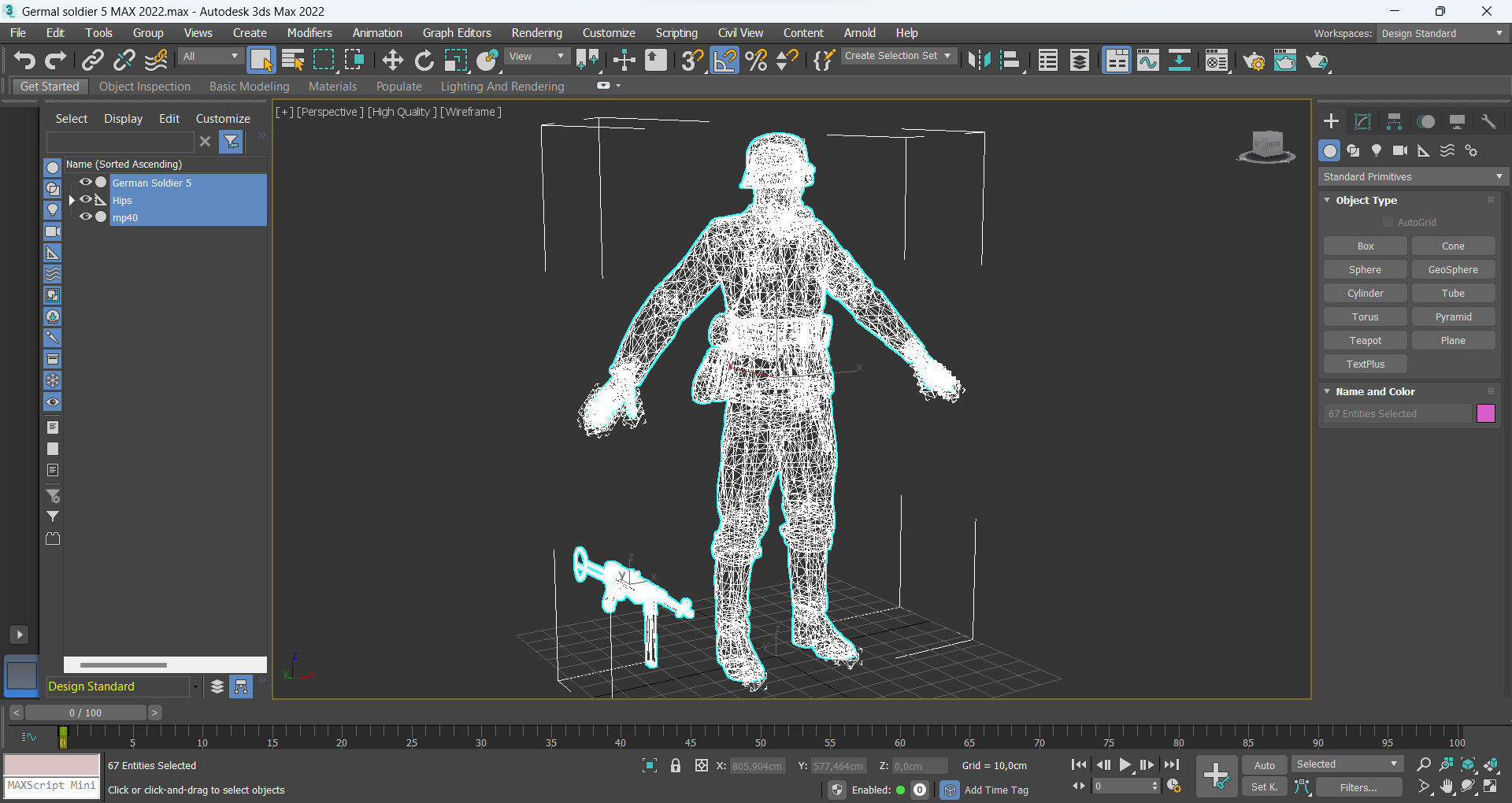Expand the Hips hierarchy node
The image size is (1512, 803).
72,200
